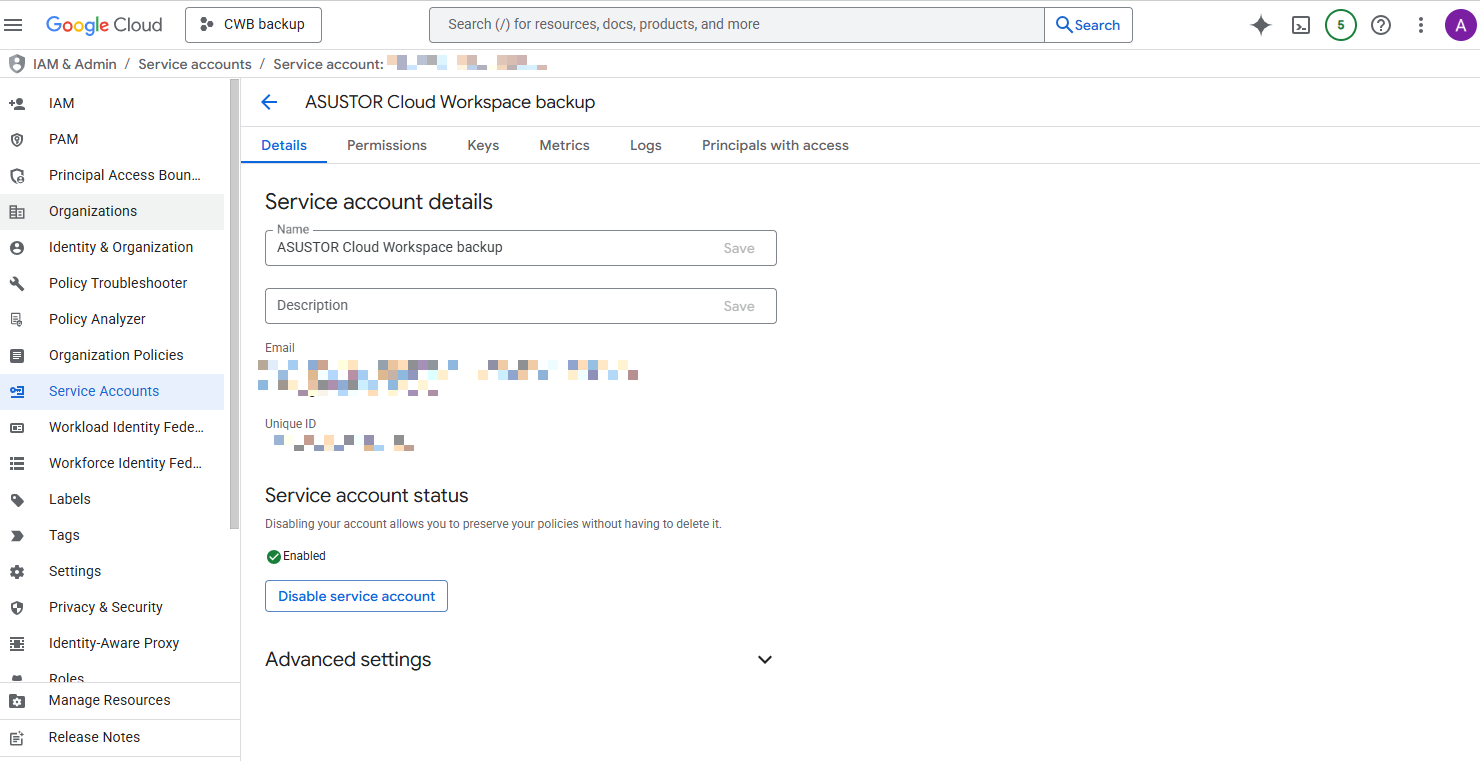Click the Policy Troubleshooter wrench icon
1480x761 pixels.
(x=17, y=283)
